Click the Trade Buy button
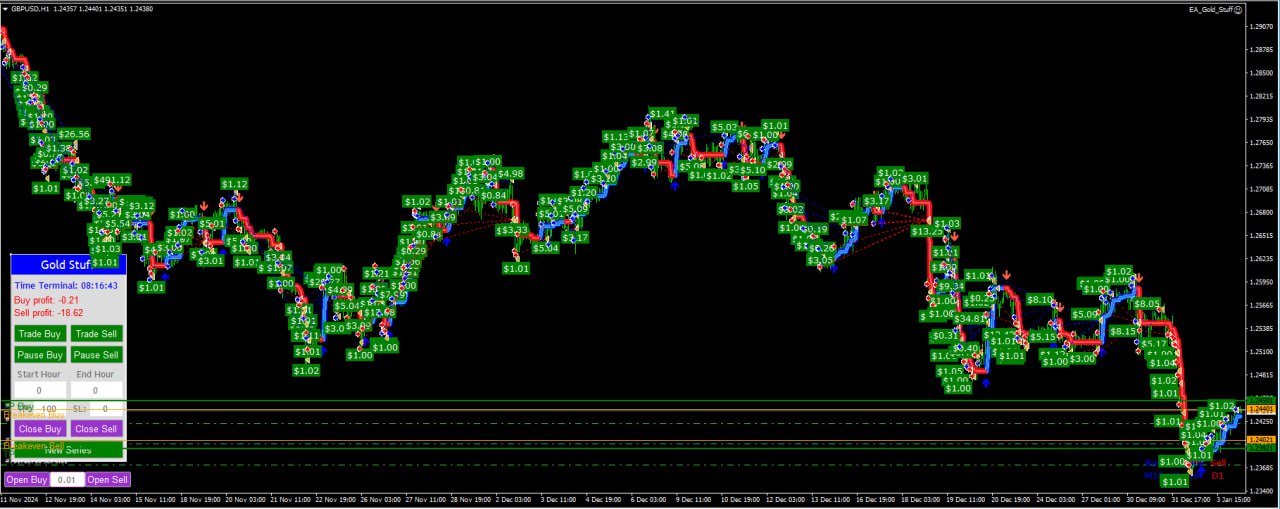Image resolution: width=1280 pixels, height=509 pixels. pyautogui.click(x=40, y=334)
